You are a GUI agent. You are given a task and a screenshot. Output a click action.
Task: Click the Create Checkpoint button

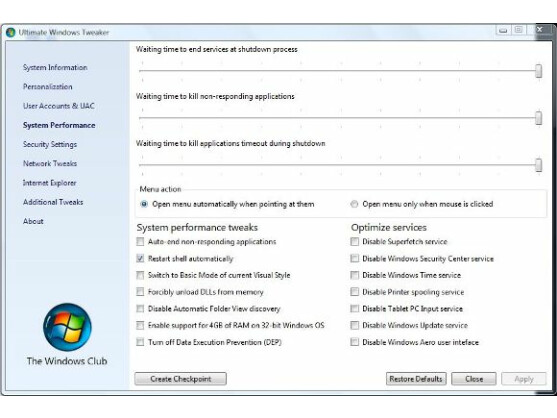180,379
